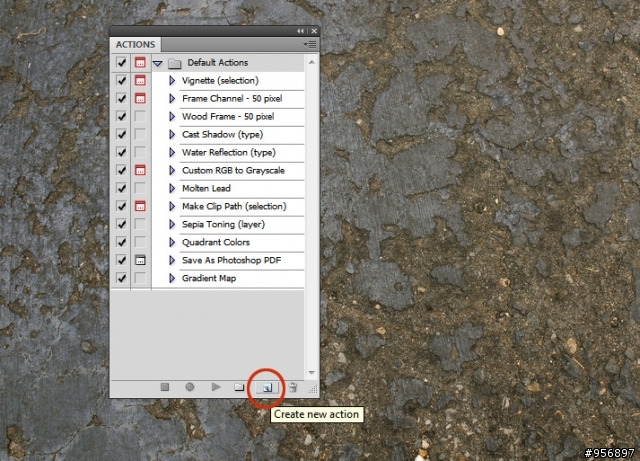Expand the Sepia Toning (layer) action
Image resolution: width=640 pixels, height=461 pixels.
(172, 225)
